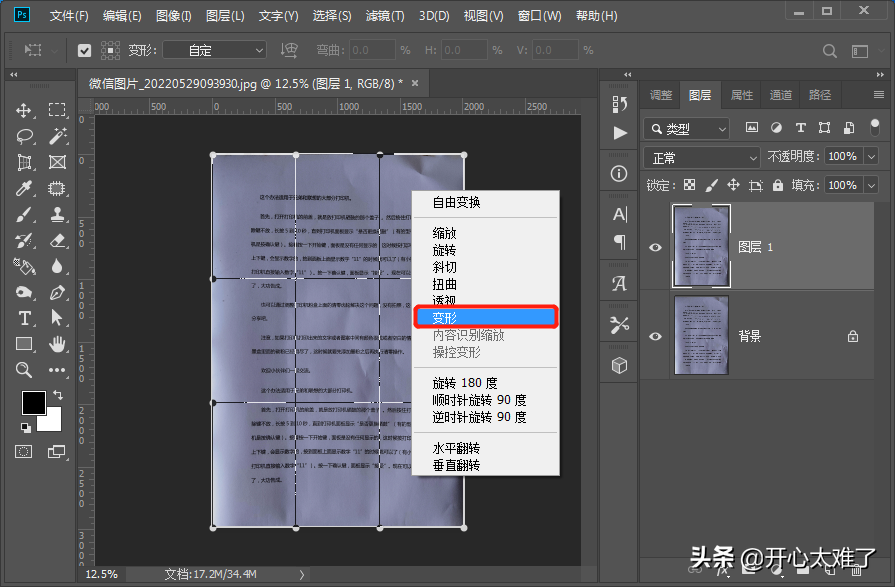This screenshot has width=895, height=587.
Task: Select the History Brush tool
Action: [x=24, y=240]
